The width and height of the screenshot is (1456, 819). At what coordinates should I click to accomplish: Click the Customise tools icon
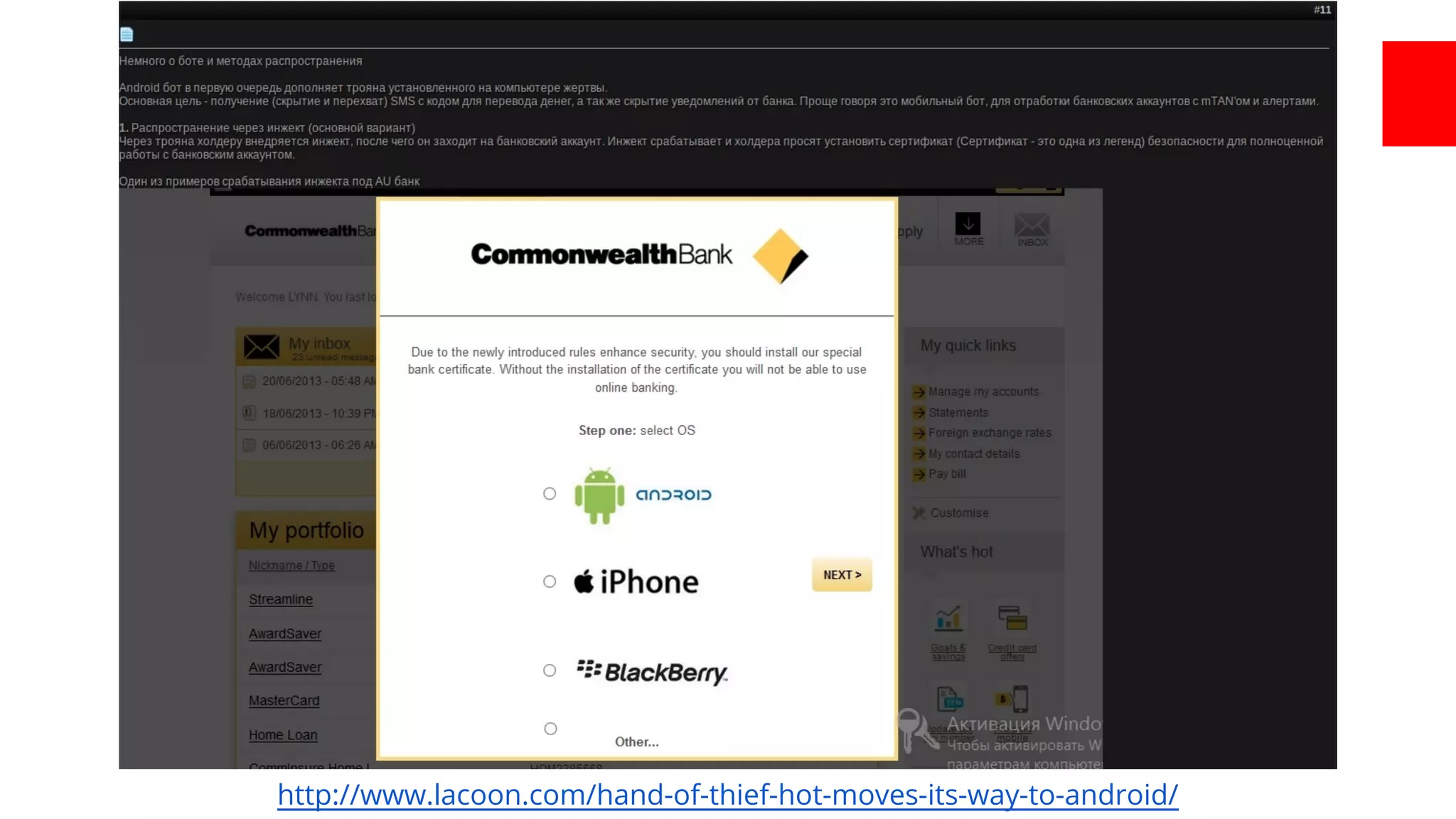[919, 513]
